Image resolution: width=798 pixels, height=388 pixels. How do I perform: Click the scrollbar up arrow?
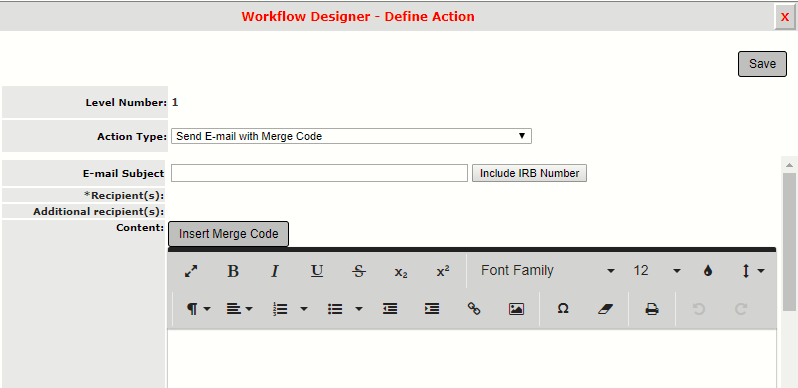click(x=789, y=165)
